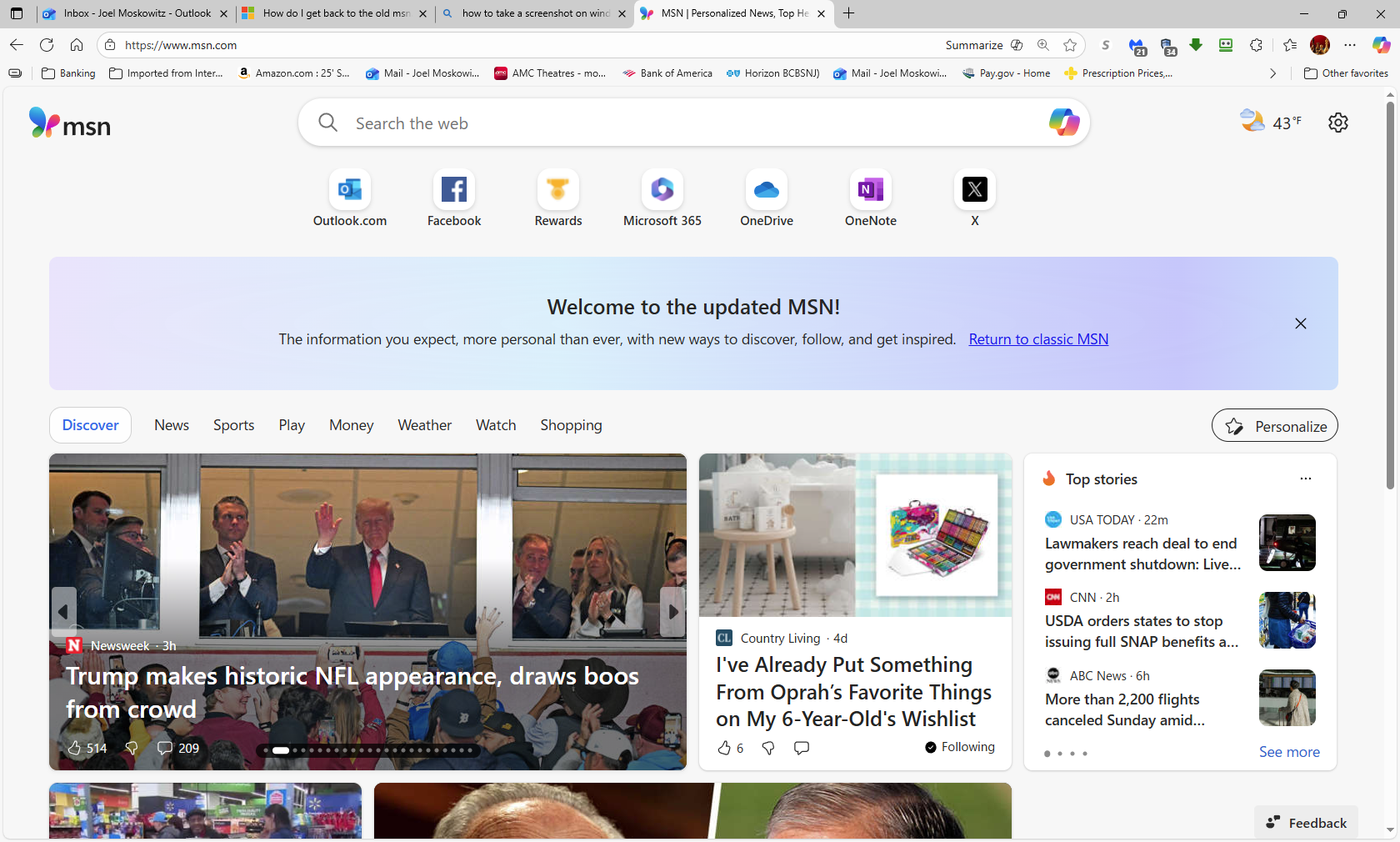
Task: Open the Banking favorites folder
Action: [x=68, y=73]
